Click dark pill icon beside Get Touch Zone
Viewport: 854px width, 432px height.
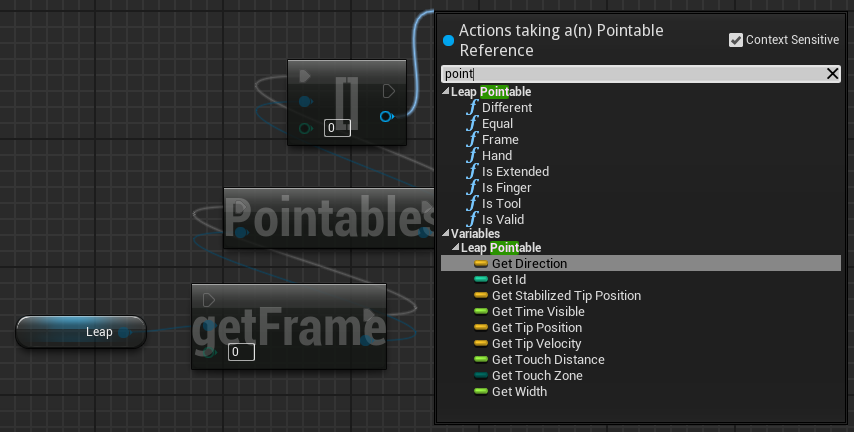pos(481,375)
